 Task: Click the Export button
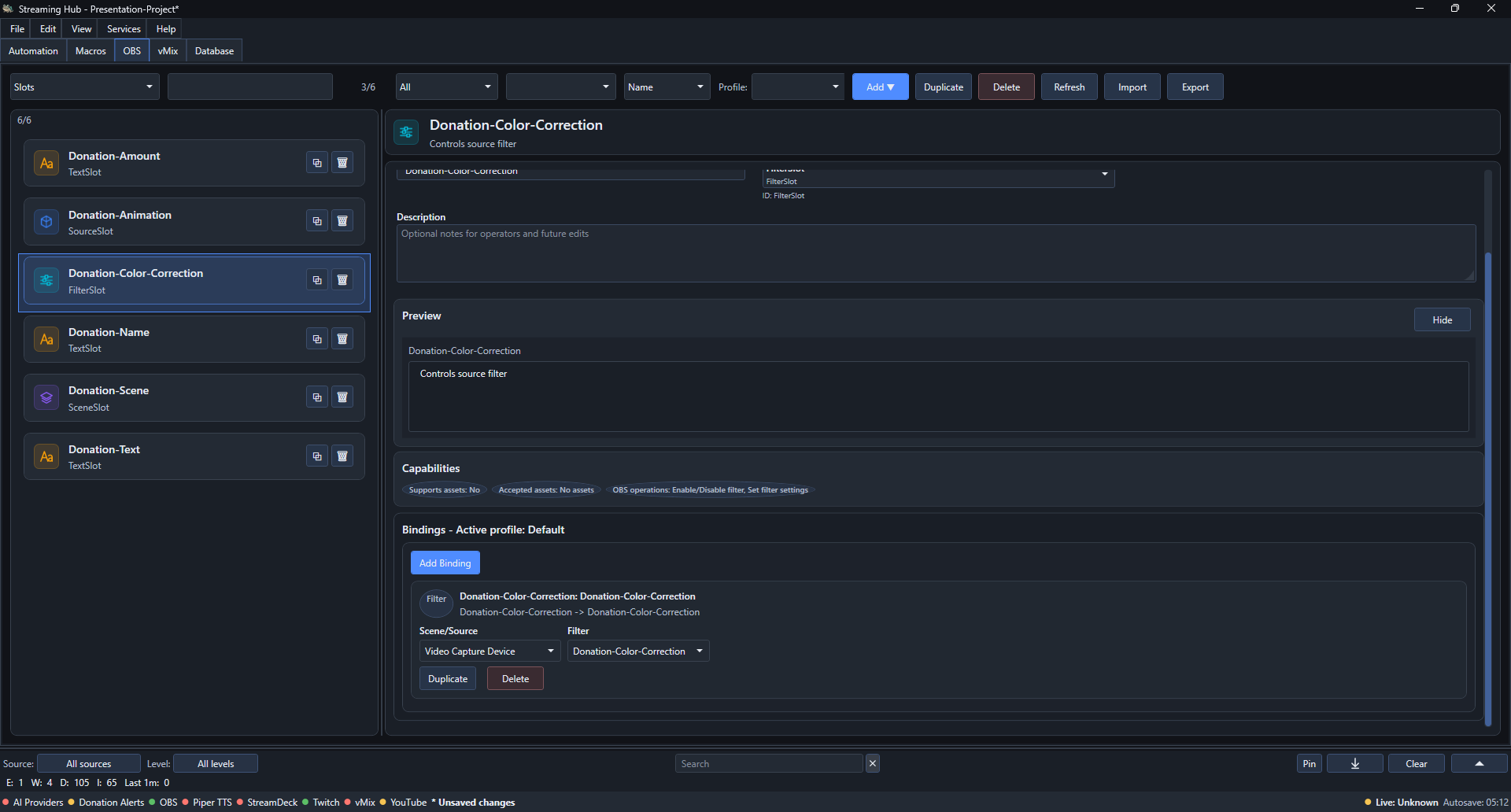click(x=1195, y=87)
